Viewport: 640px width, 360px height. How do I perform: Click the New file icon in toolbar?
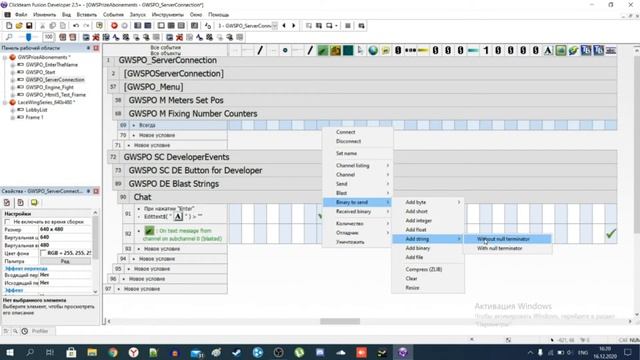(x=9, y=26)
